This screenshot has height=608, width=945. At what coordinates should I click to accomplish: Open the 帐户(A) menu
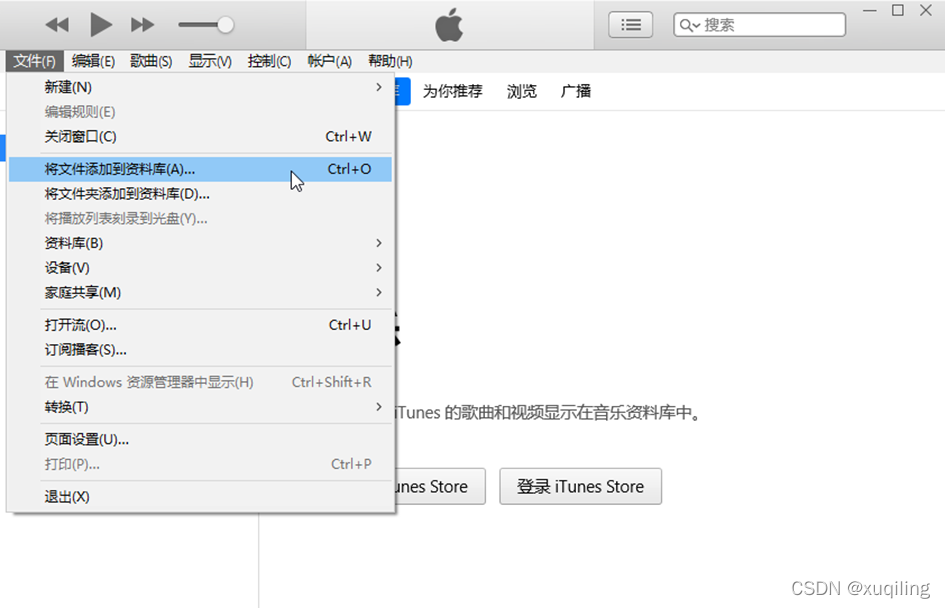[x=329, y=61]
